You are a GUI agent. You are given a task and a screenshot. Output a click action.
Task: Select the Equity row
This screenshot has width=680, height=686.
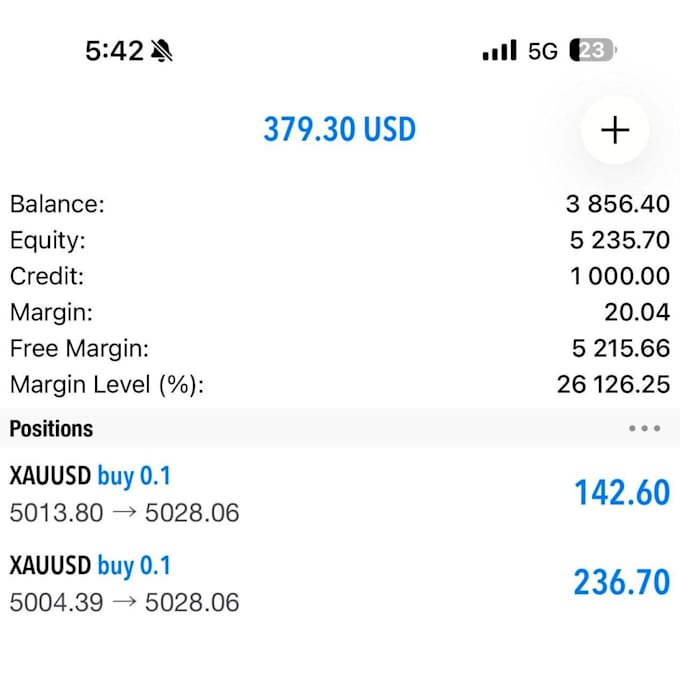tap(340, 240)
